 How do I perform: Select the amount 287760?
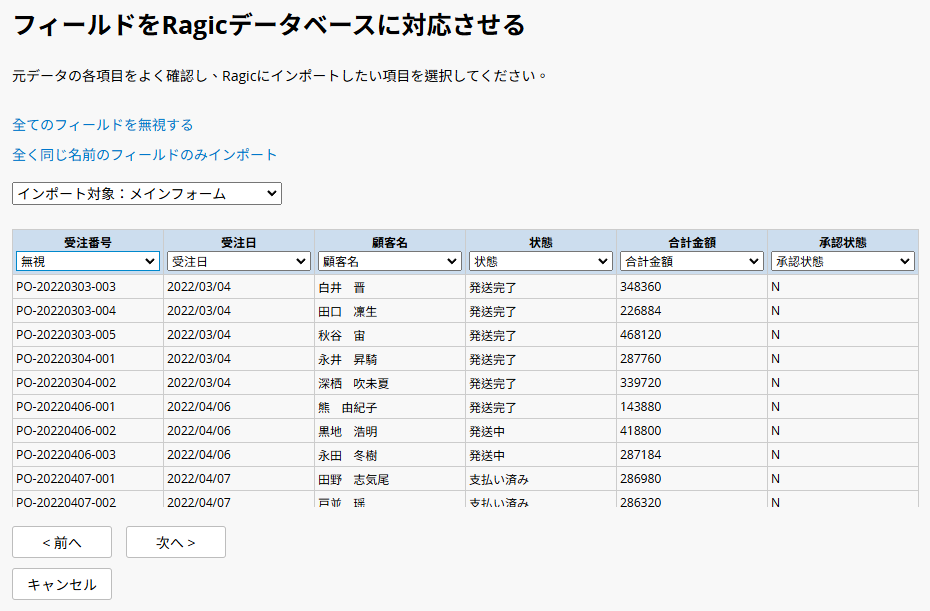pyautogui.click(x=641, y=359)
